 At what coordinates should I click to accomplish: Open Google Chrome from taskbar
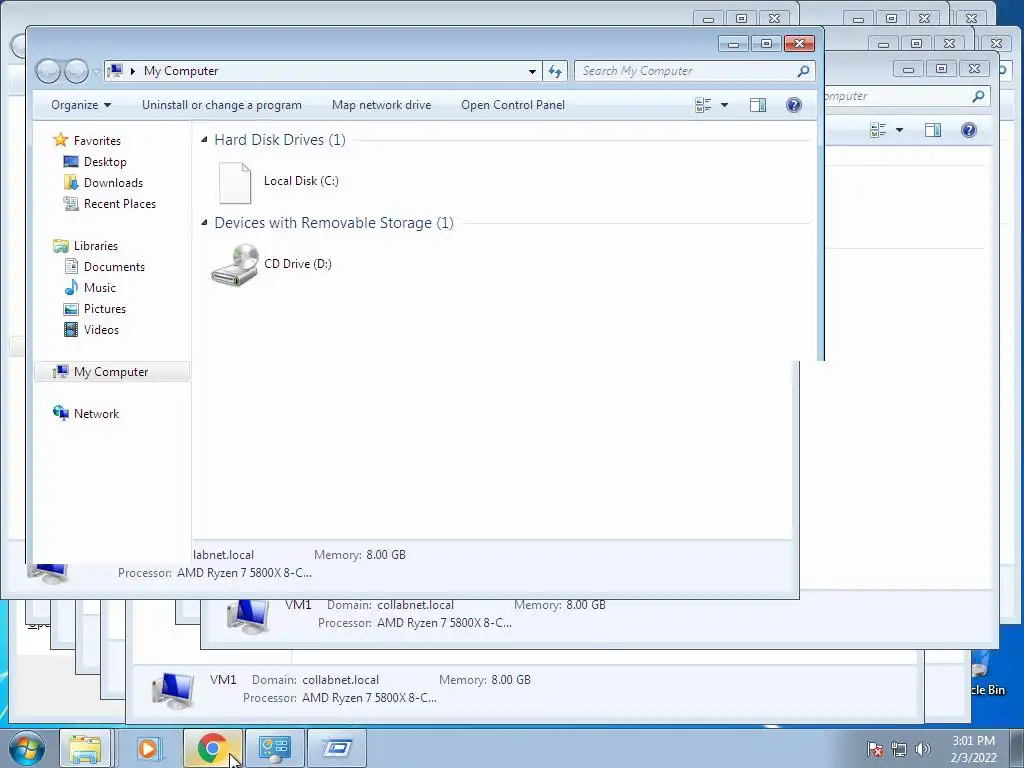(212, 748)
